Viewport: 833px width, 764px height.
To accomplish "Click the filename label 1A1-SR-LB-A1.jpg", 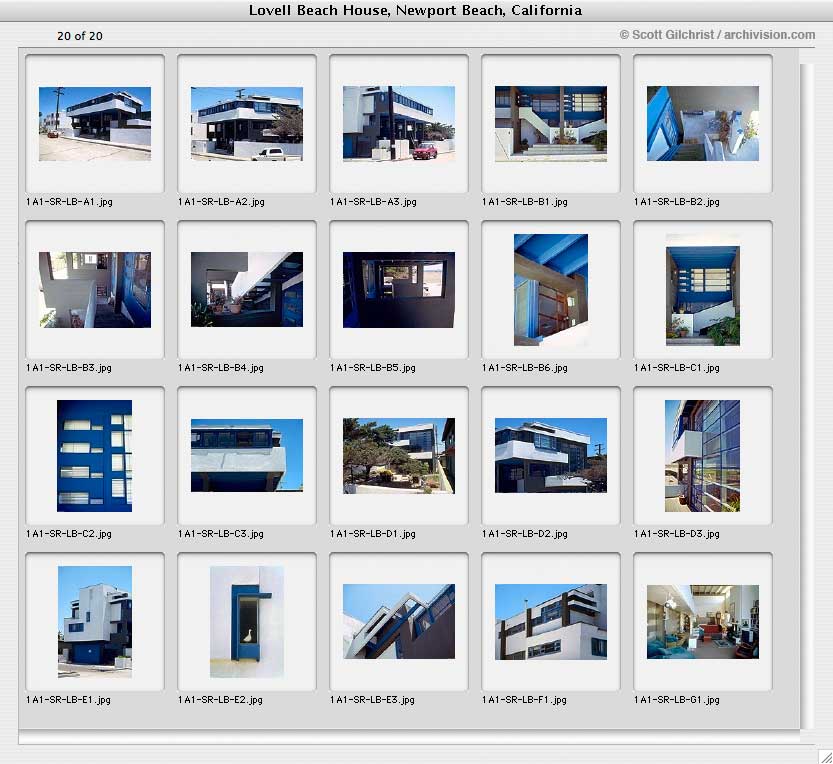I will point(69,202).
